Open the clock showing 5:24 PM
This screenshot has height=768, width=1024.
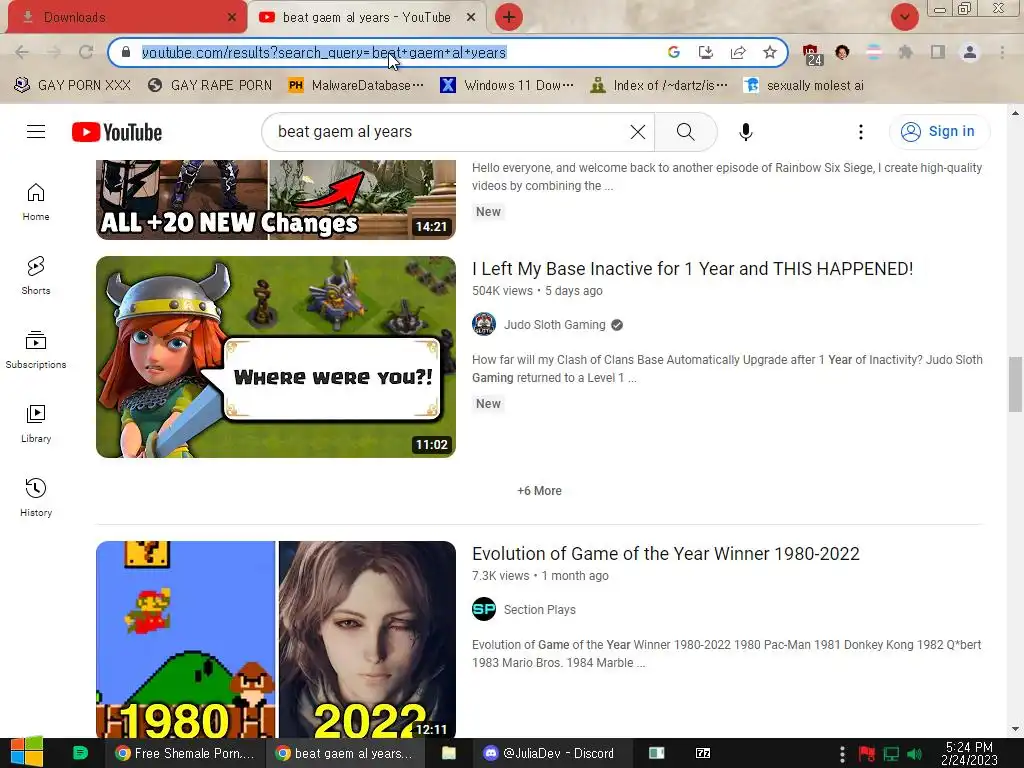(969, 753)
